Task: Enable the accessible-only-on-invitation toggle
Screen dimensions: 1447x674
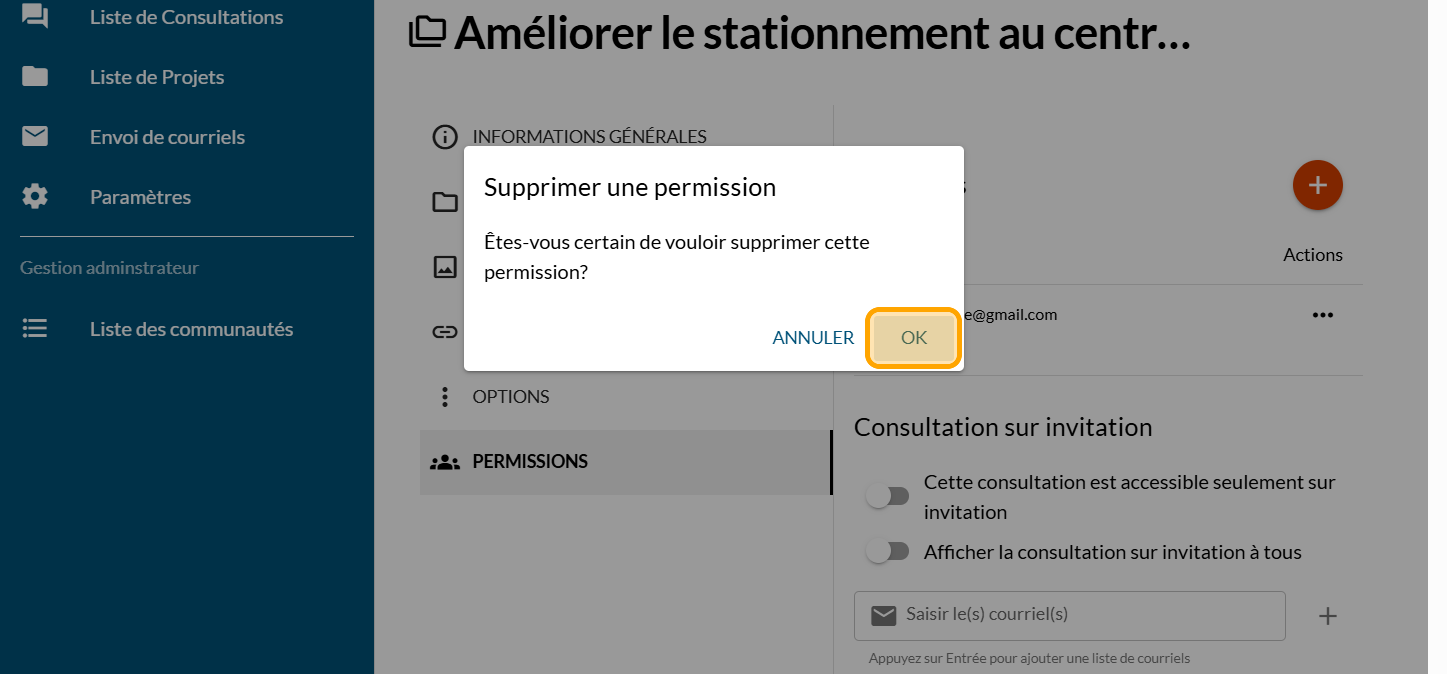Action: [x=887, y=496]
